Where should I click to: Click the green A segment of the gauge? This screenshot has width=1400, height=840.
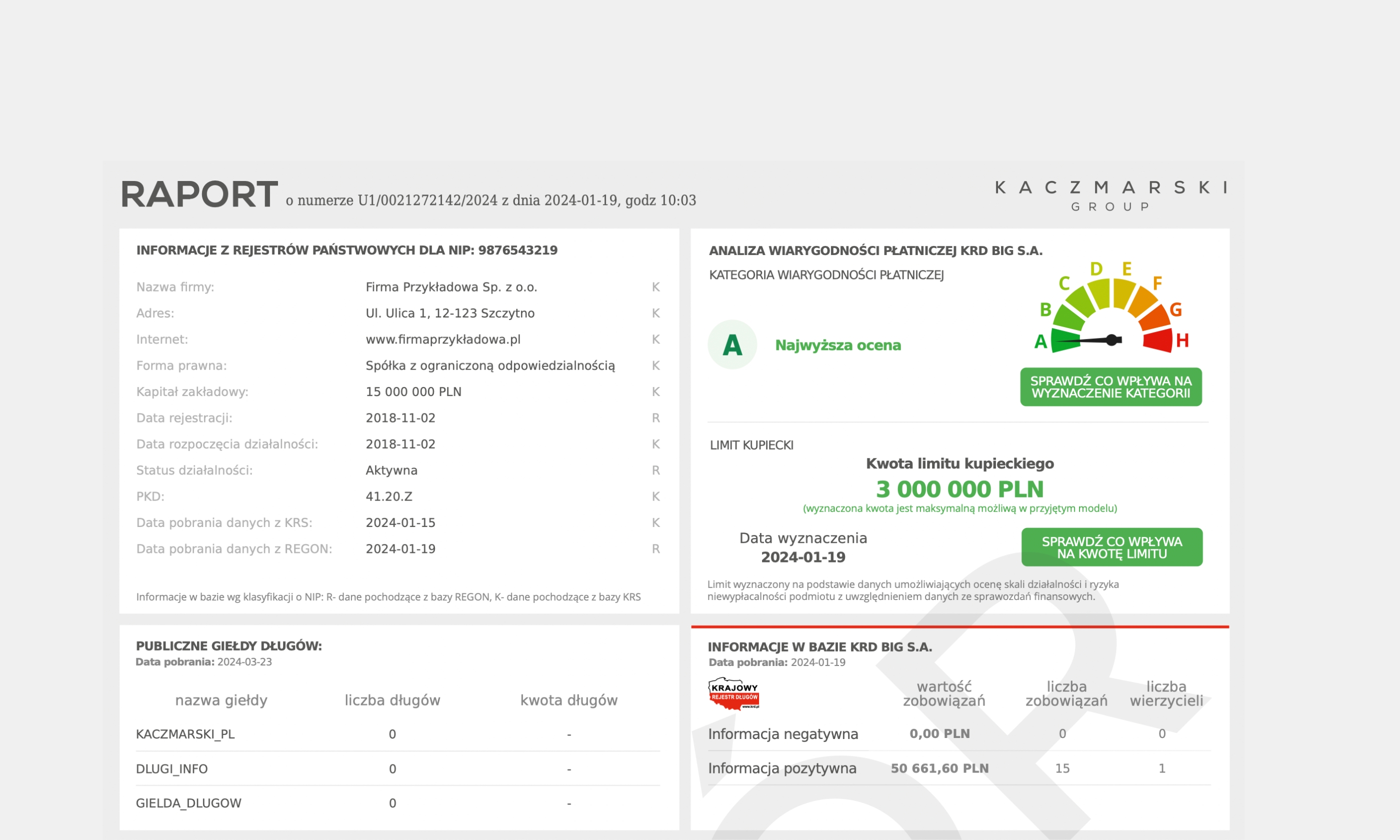tap(1065, 341)
